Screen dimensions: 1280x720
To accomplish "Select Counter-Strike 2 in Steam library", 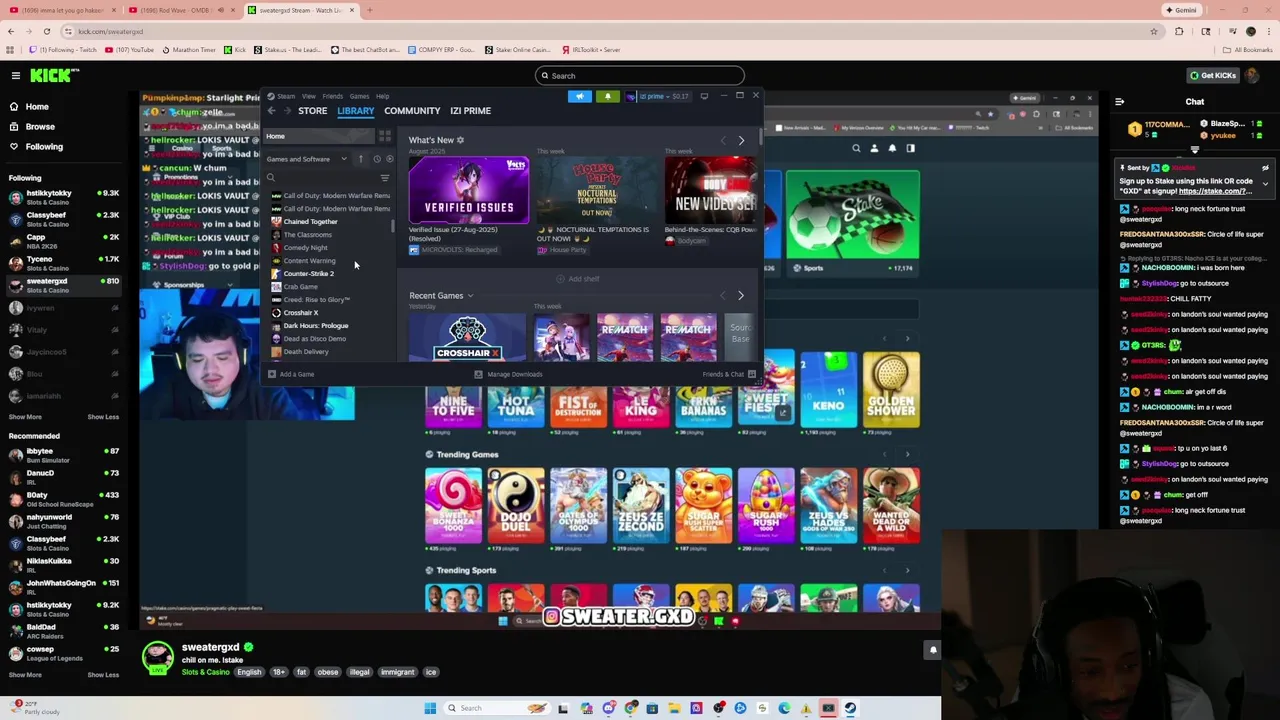I will (308, 274).
